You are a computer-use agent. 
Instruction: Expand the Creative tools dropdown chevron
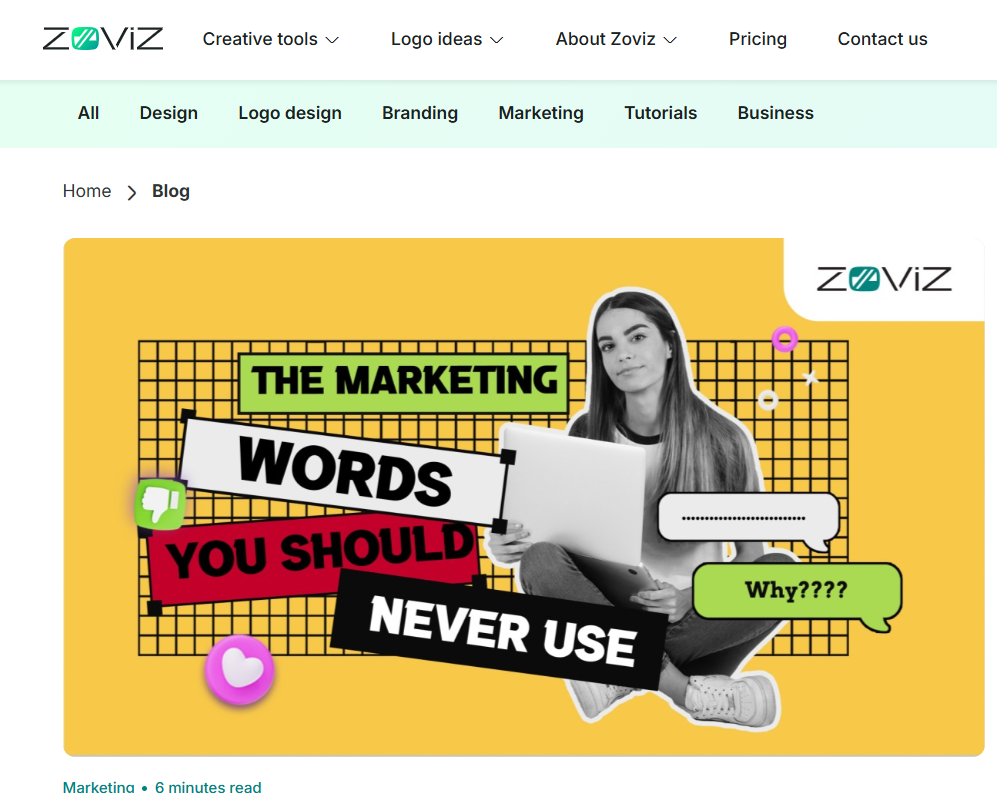pos(332,40)
